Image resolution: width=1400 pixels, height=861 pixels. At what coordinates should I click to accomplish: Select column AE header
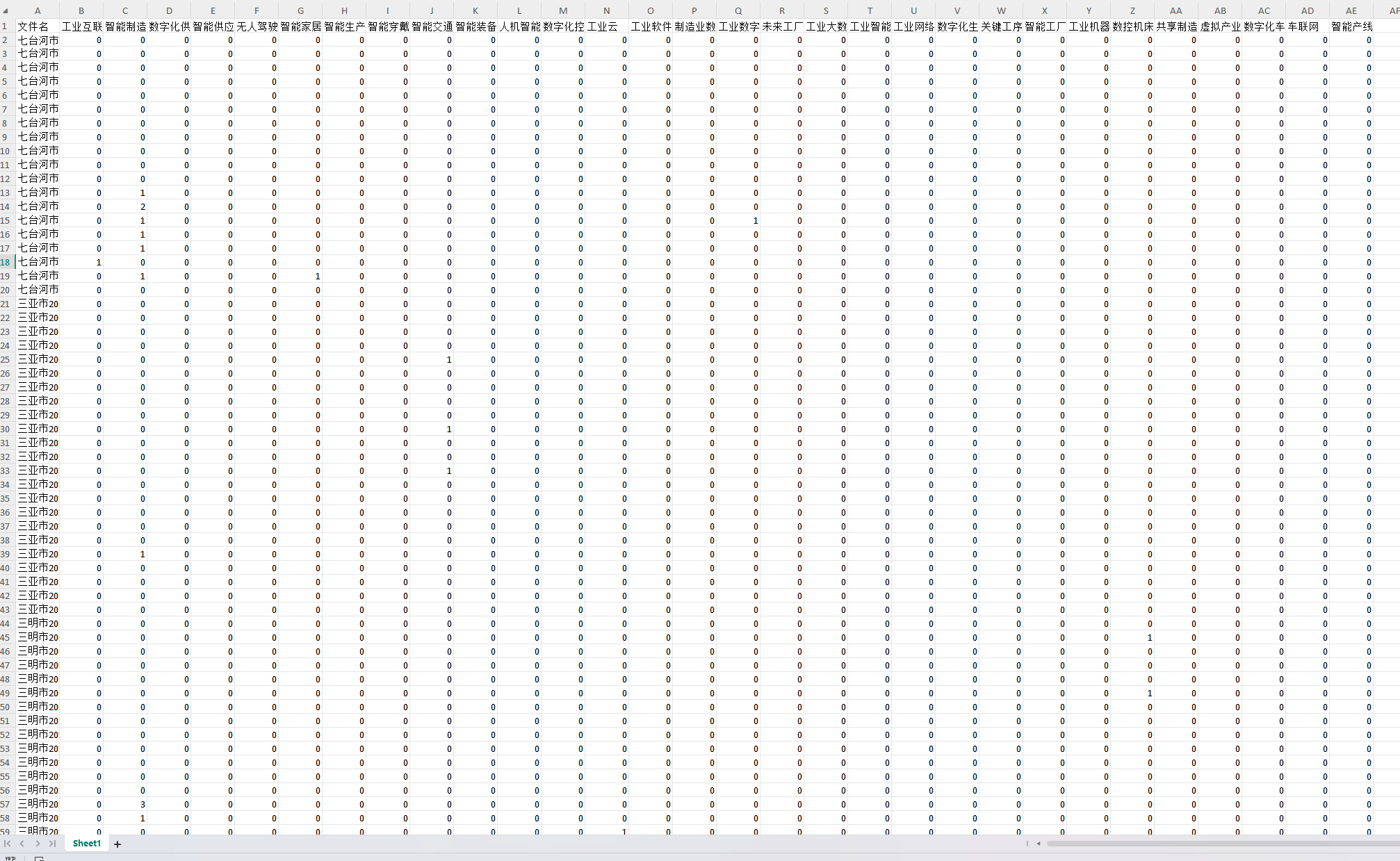point(1351,10)
